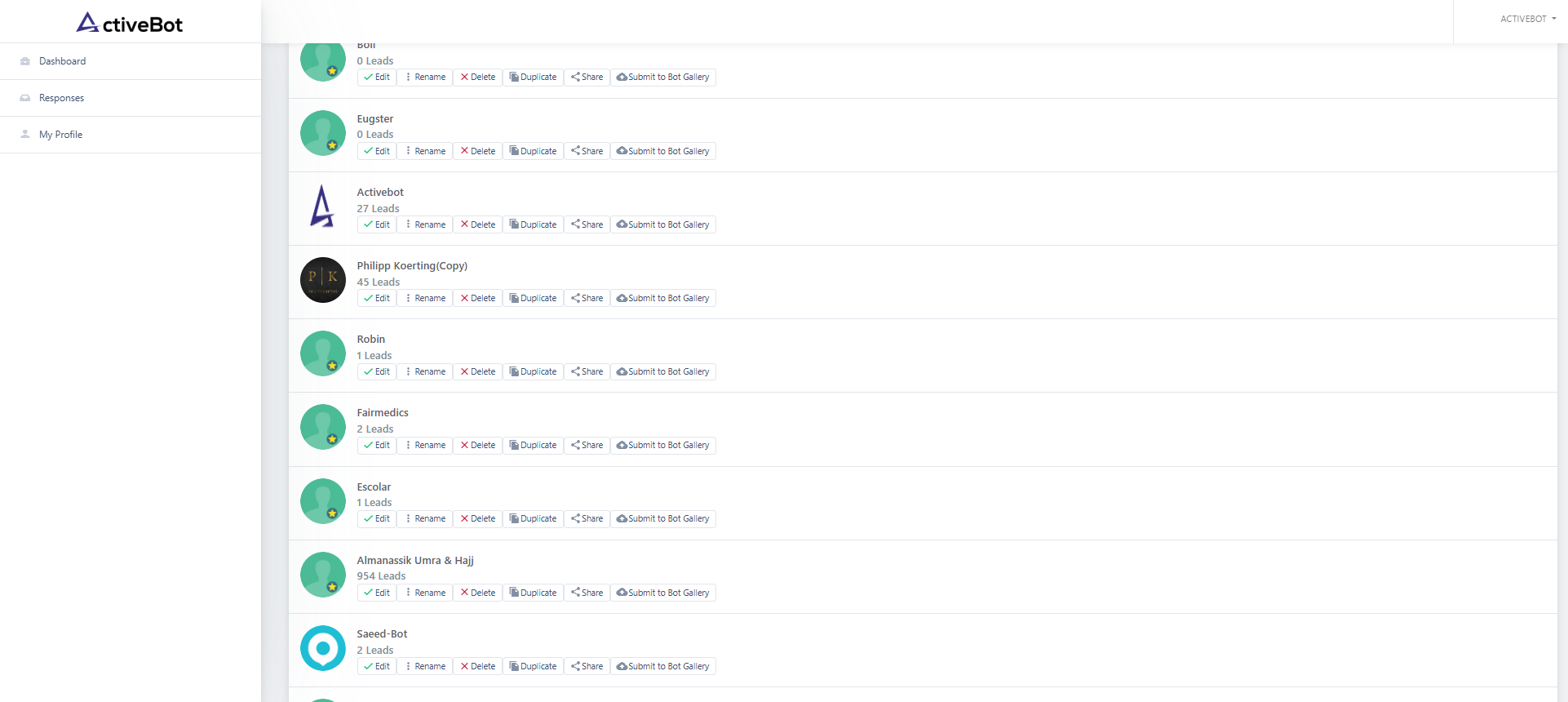This screenshot has width=1568, height=702.
Task: Click the Philipp Koerting PK avatar
Action: (x=323, y=280)
